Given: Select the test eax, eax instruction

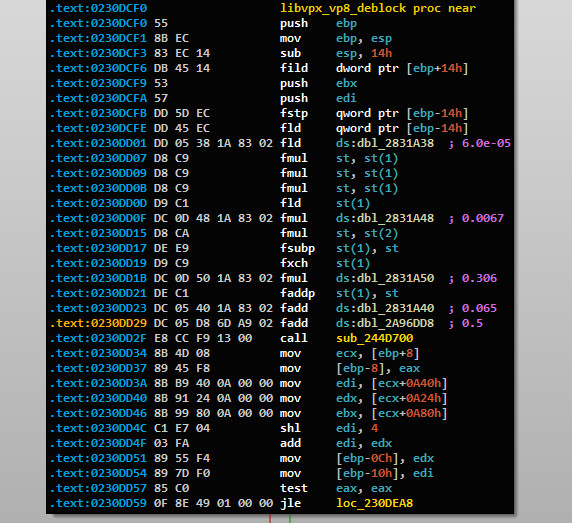Looking at the screenshot, I should click(x=336, y=488).
